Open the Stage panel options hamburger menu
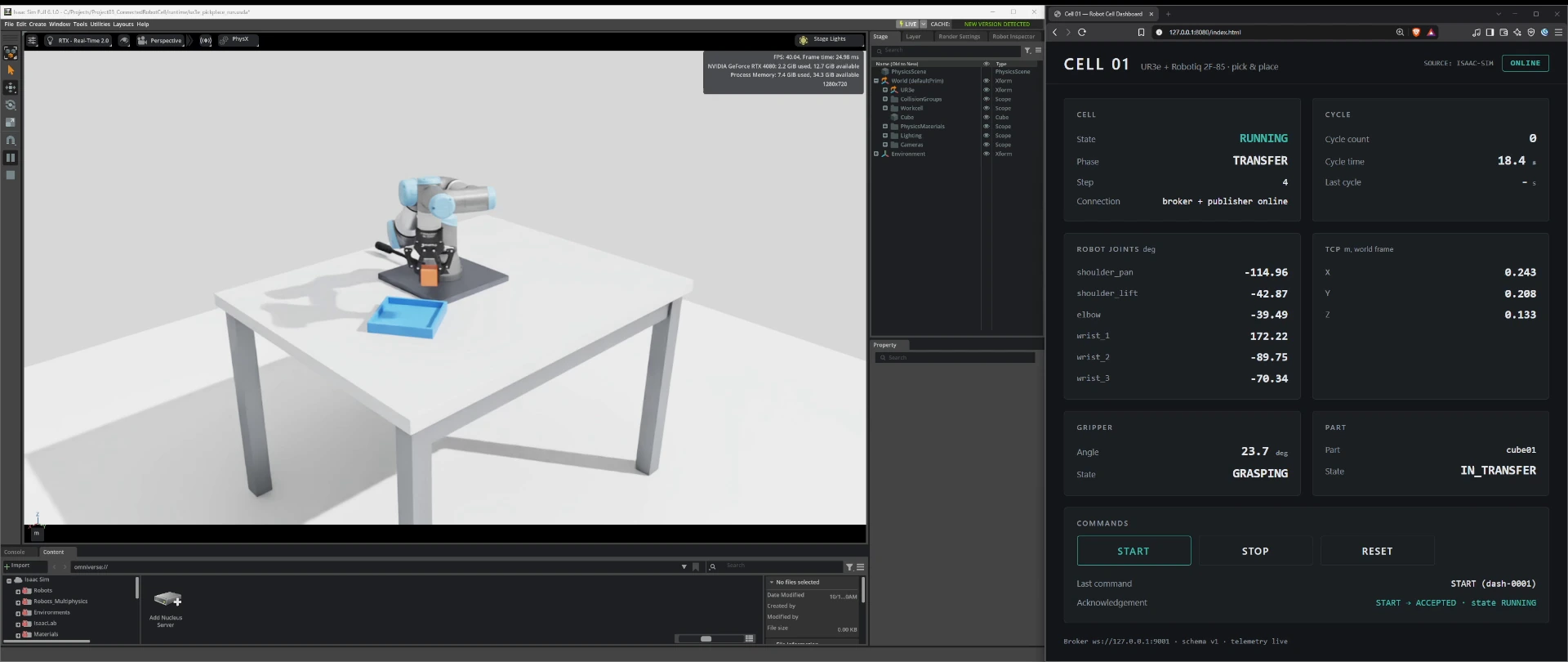 tap(1038, 51)
